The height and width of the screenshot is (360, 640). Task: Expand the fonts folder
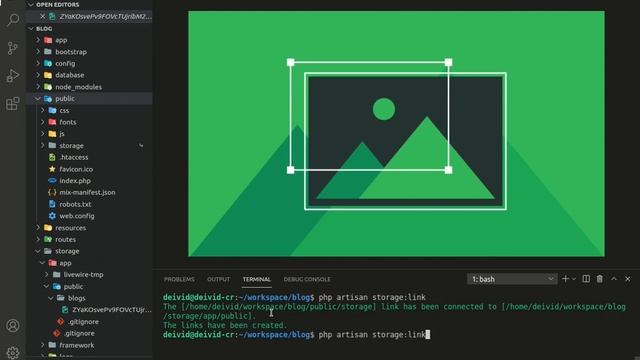[89, 122]
